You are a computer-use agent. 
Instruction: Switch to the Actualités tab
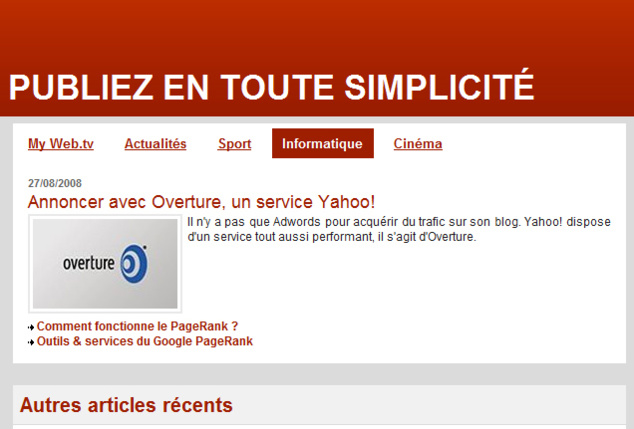coord(155,144)
